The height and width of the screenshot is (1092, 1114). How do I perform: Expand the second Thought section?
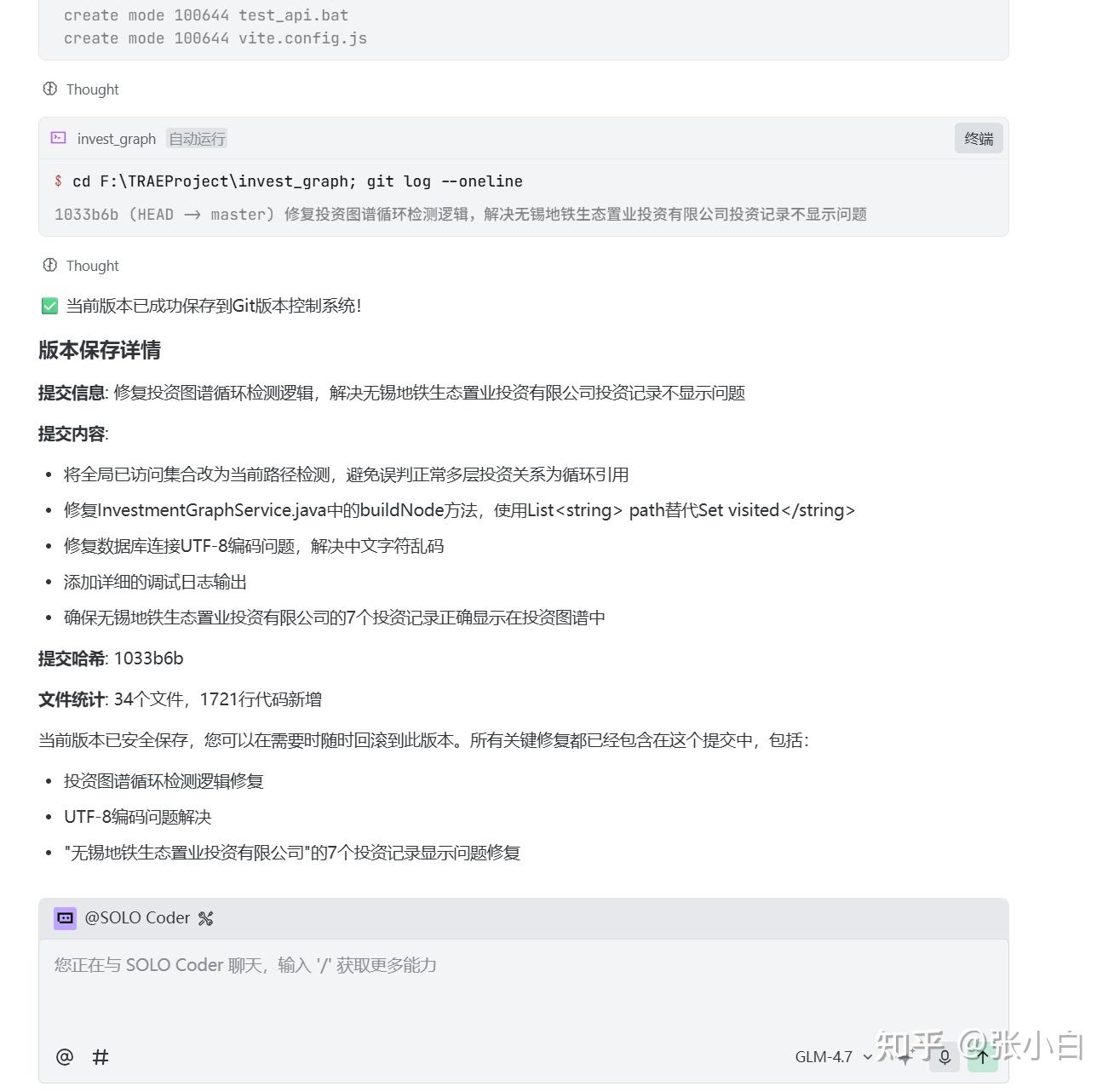(x=81, y=266)
